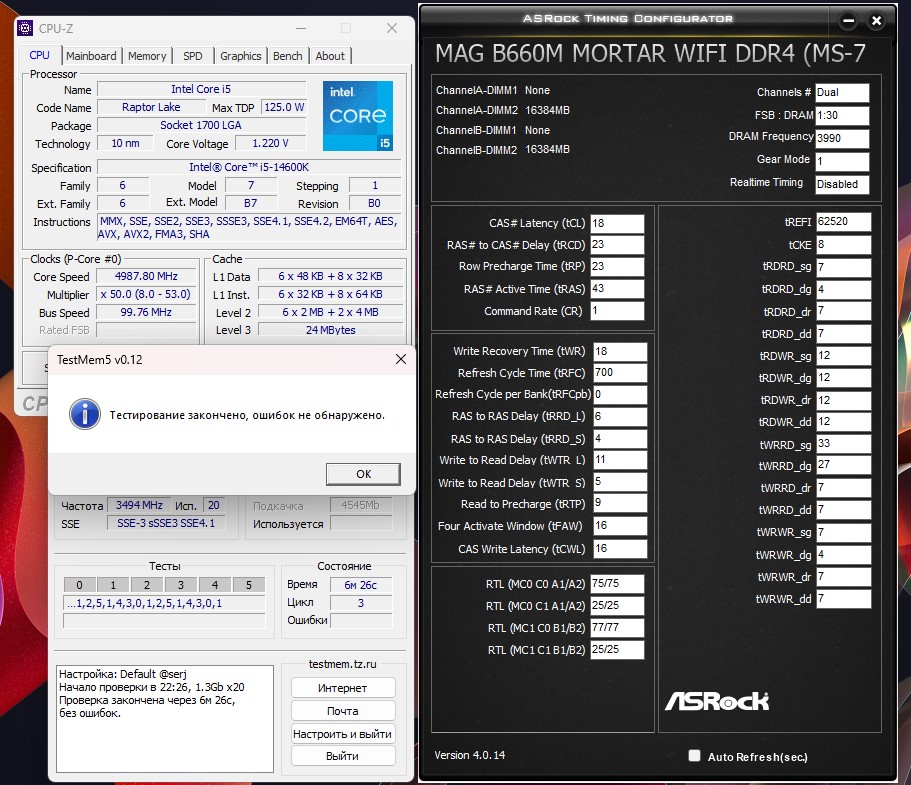Viewport: 911px width, 785px height.
Task: Click the Row Precharge Time (tRP) field
Action: [x=617, y=267]
